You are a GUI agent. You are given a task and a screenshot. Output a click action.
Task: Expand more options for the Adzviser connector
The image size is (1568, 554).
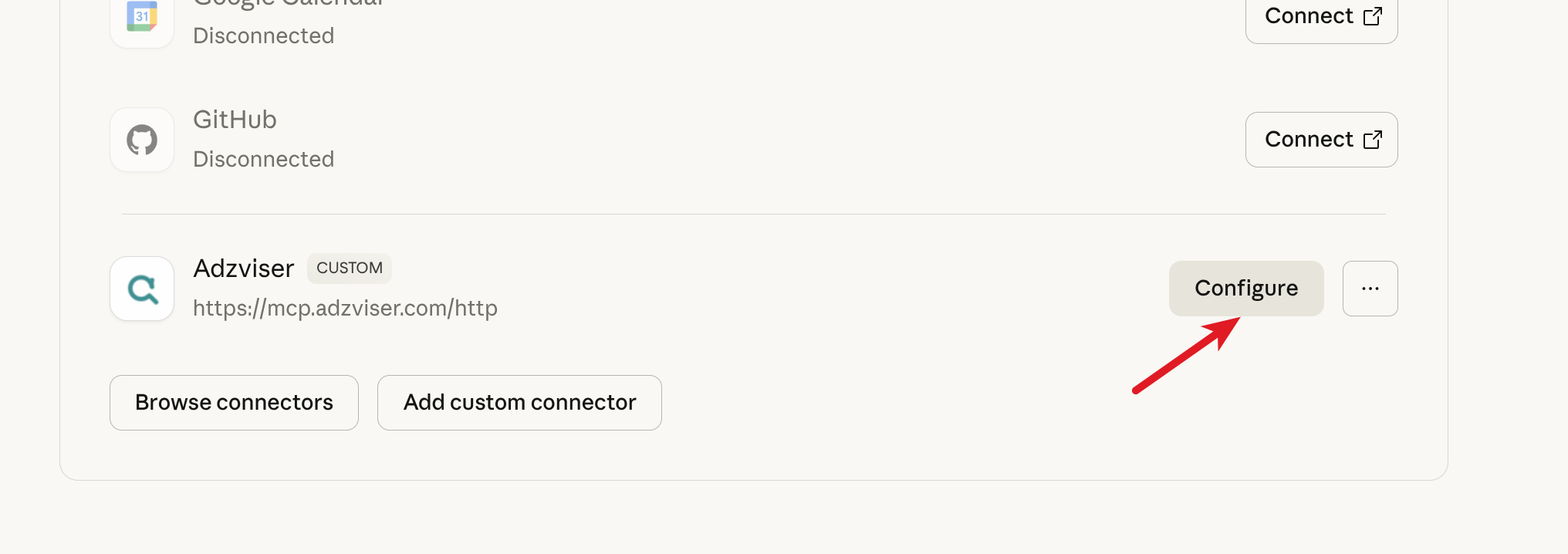click(1370, 288)
